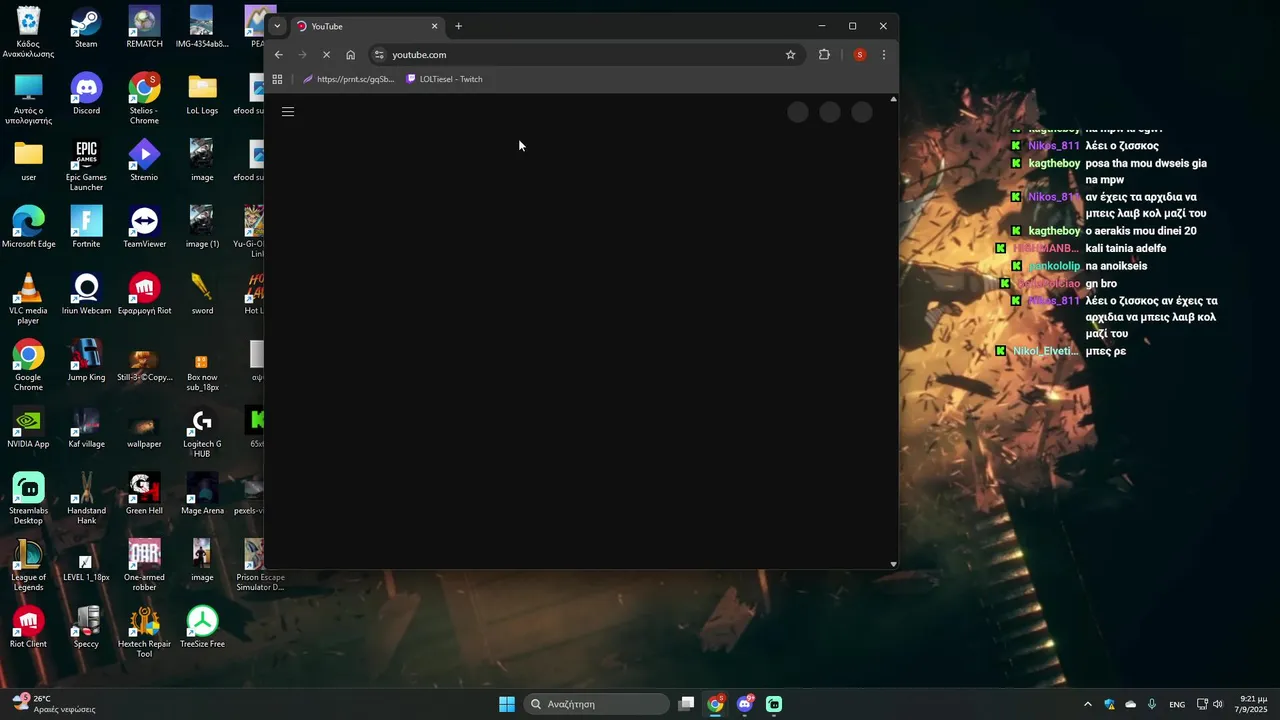Select the sword image file
The width and height of the screenshot is (1280, 720).
point(202,296)
